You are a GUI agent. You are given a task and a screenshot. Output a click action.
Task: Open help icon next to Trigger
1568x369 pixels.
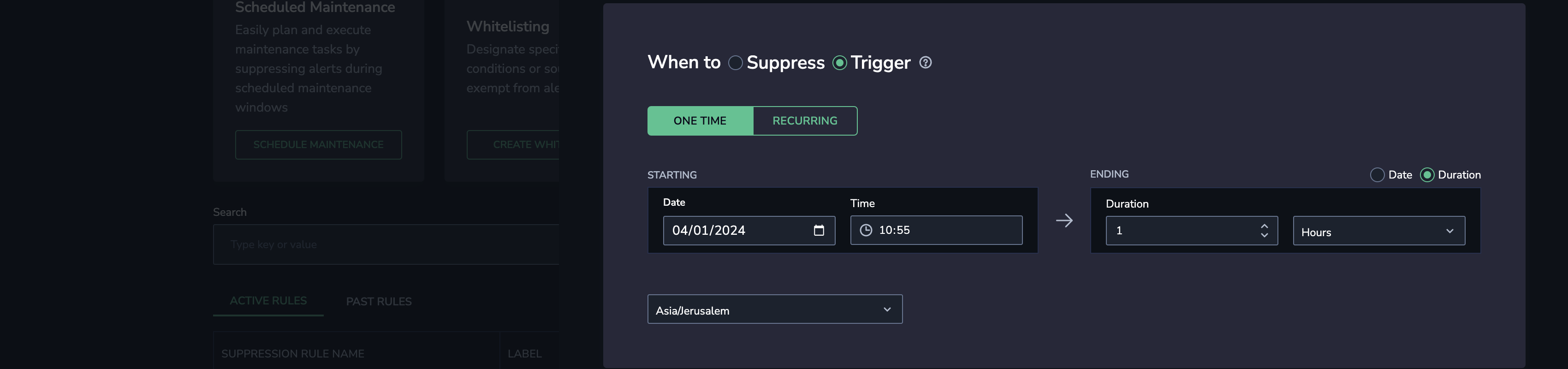(925, 62)
